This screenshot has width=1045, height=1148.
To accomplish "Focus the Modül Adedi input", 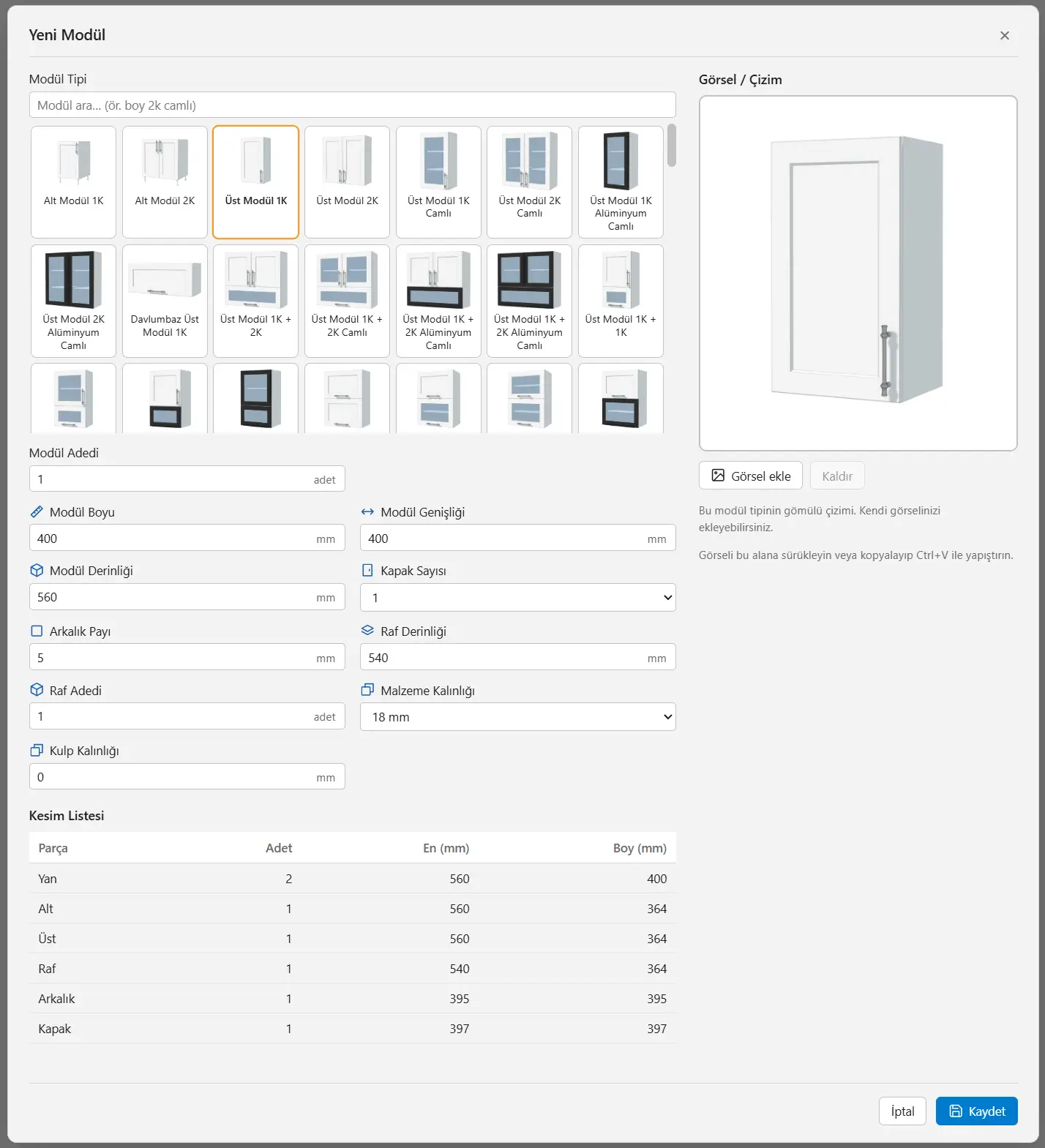I will (x=187, y=479).
